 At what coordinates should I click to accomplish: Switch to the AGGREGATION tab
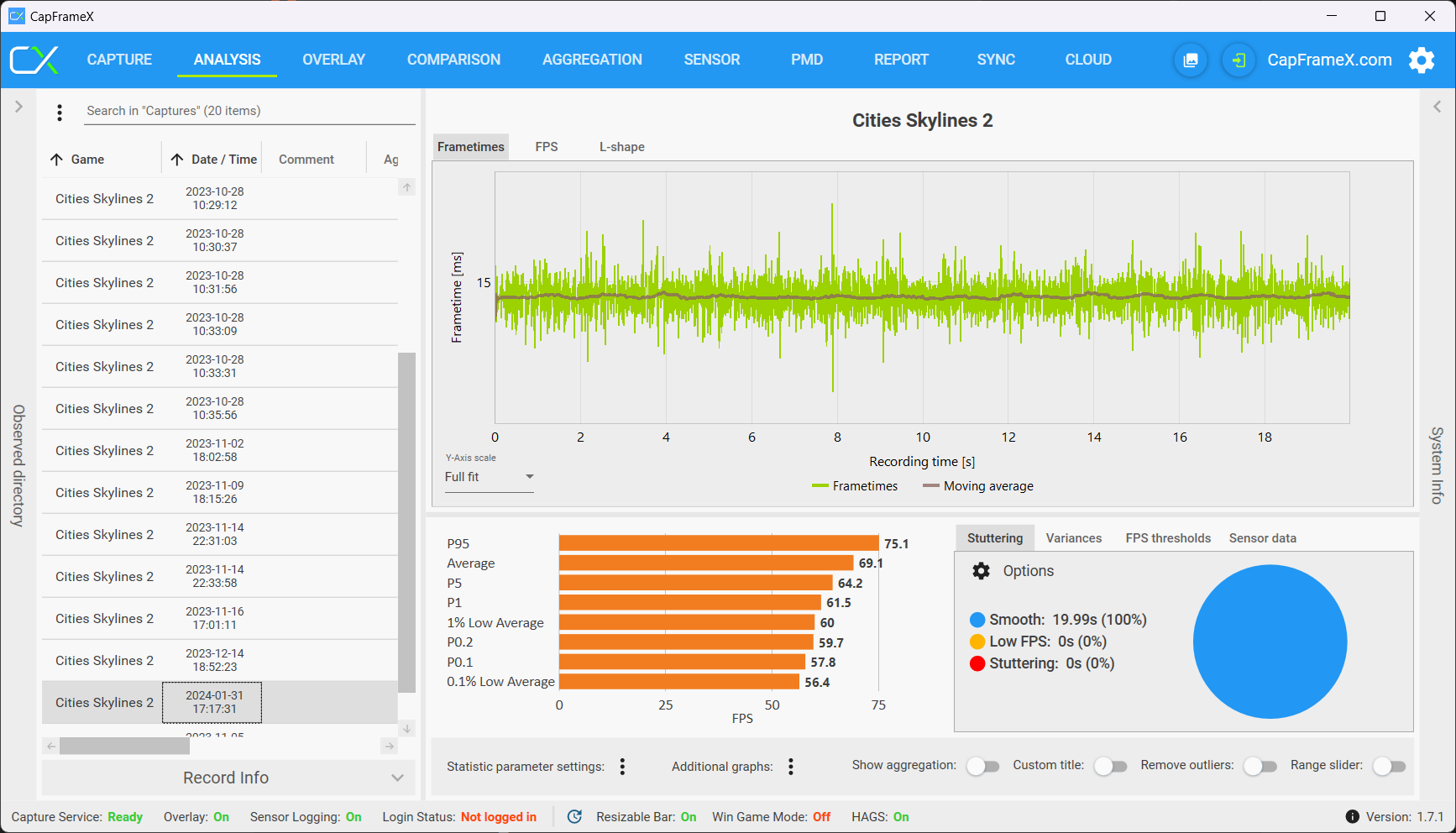tap(592, 60)
